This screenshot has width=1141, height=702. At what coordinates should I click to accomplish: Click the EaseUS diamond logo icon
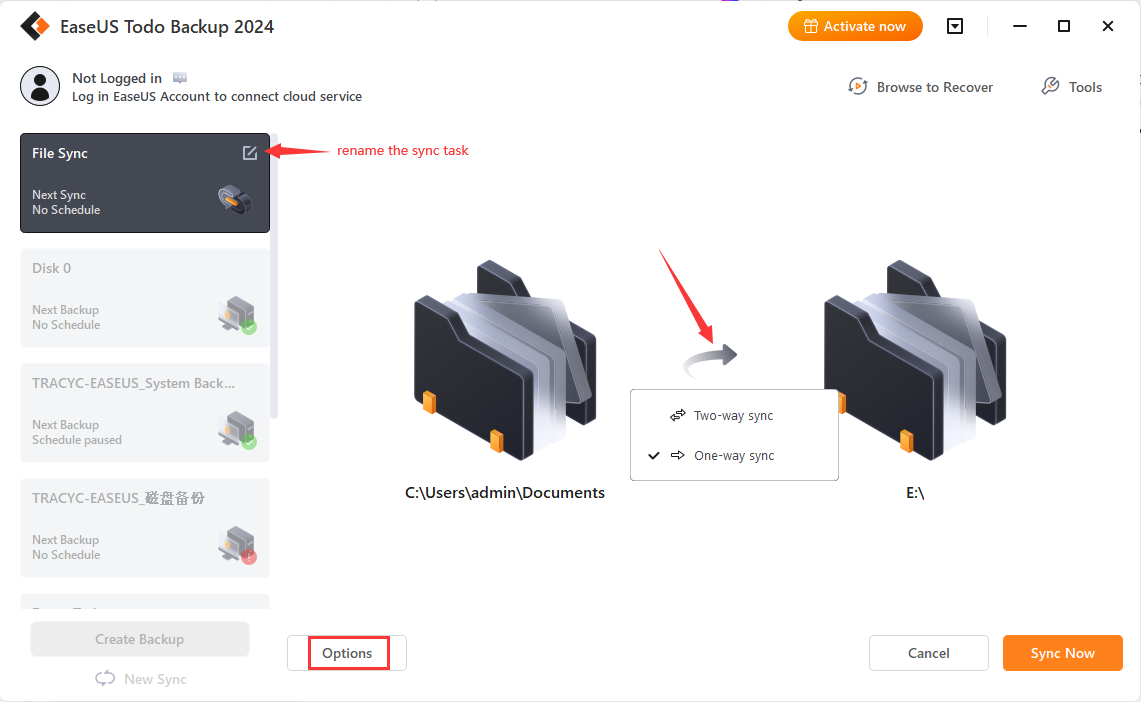(35, 26)
